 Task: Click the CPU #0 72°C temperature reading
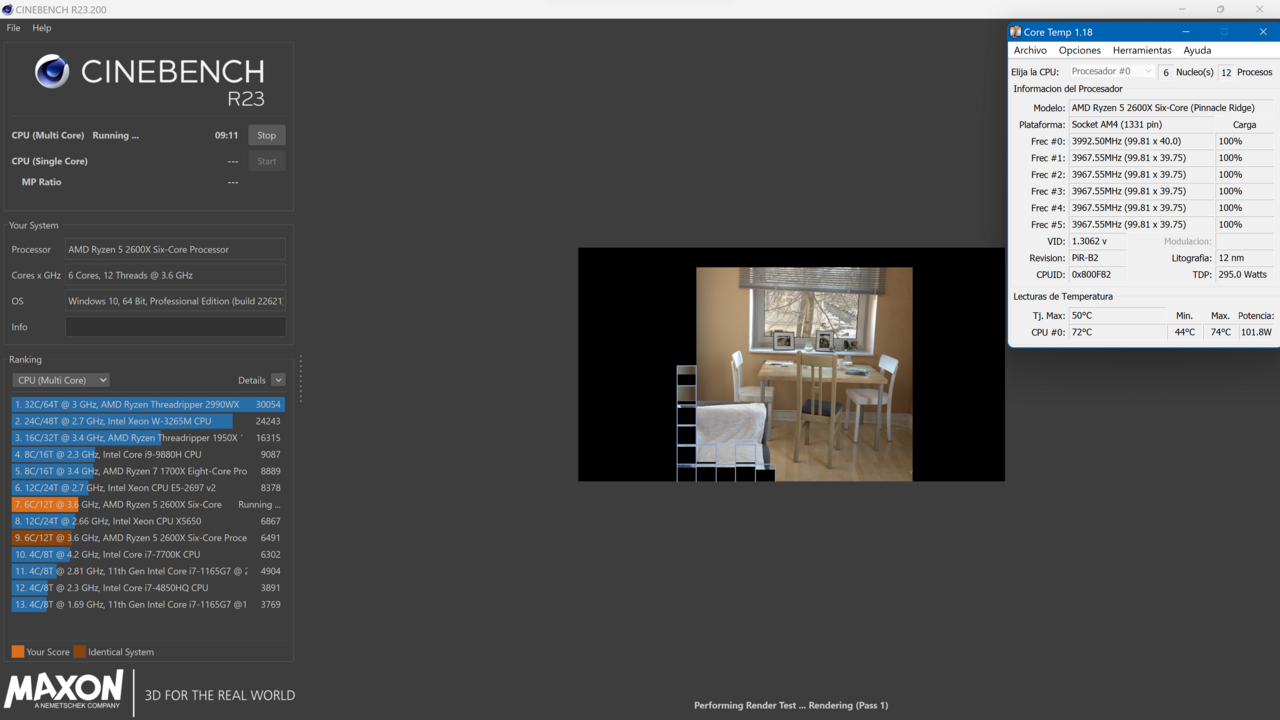(1117, 332)
